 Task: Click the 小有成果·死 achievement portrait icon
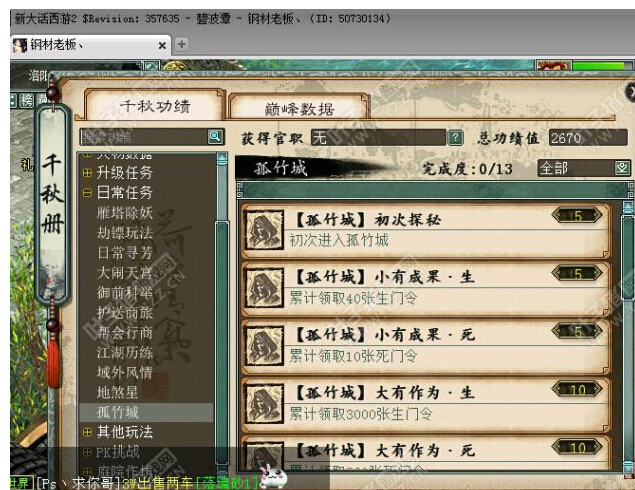[264, 346]
